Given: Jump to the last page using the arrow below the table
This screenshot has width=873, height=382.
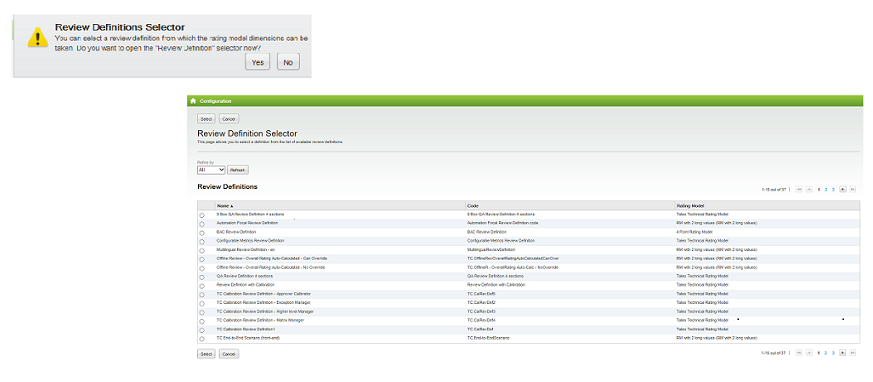Looking at the screenshot, I should click(x=852, y=352).
